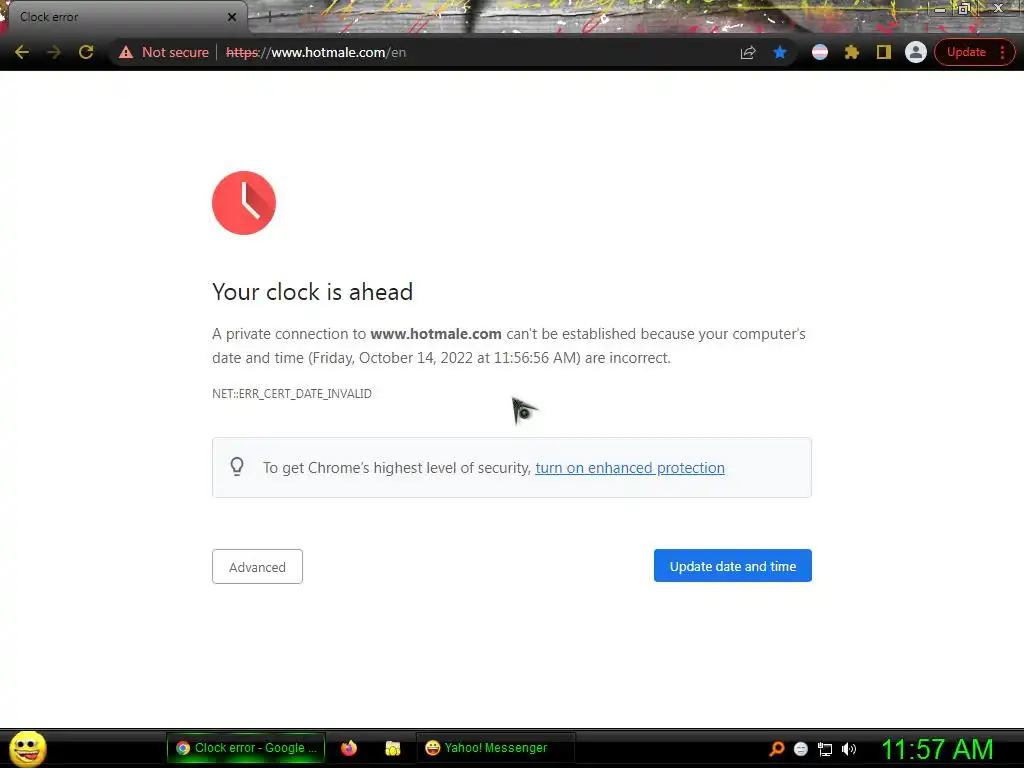Click the search magnifier tray icon
This screenshot has width=1024, height=768.
coord(776,748)
